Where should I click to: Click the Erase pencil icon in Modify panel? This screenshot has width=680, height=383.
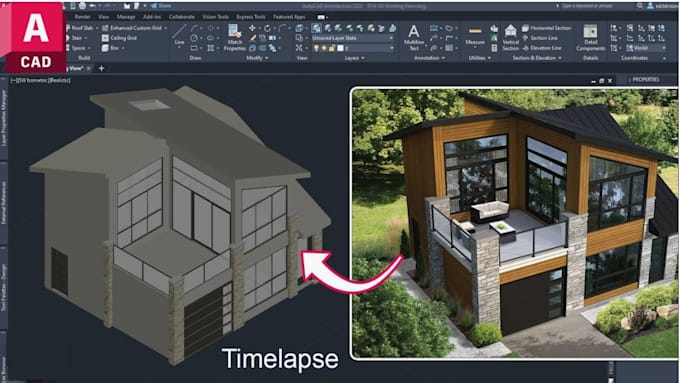click(x=252, y=38)
